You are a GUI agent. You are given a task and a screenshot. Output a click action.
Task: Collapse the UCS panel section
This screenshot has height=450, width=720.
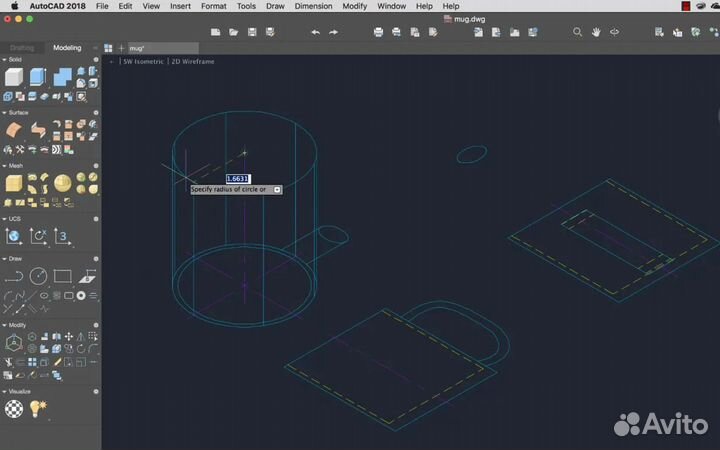tap(4, 219)
